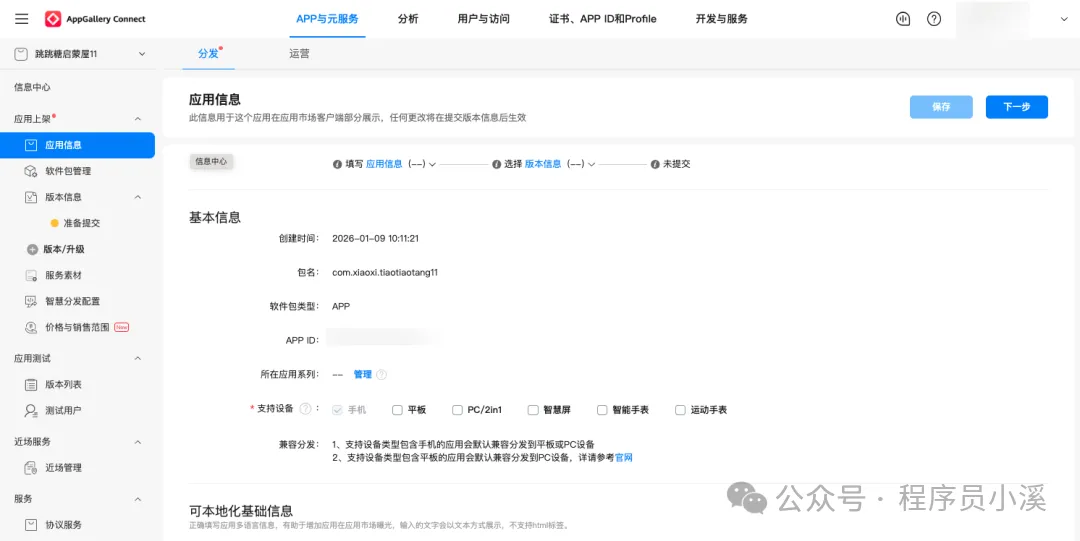1080x541 pixels.
Task: Open the 跳跳糖启蒙屋11 app selector dropdown
Action: (x=143, y=54)
